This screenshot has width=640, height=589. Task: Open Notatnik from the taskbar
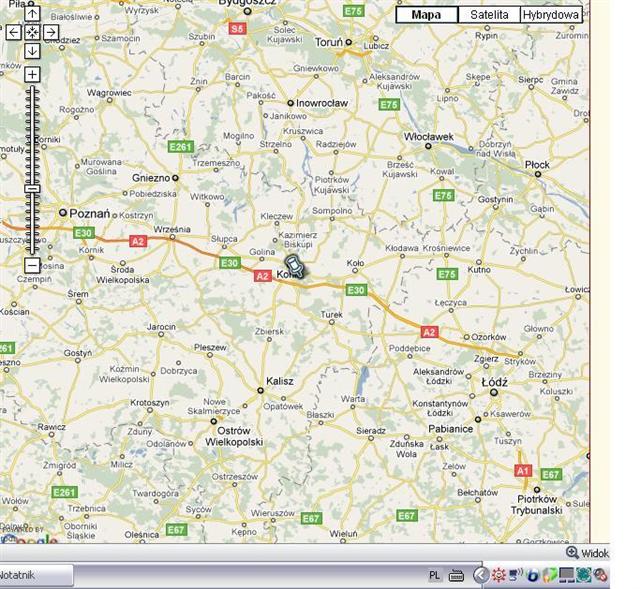click(x=30, y=575)
